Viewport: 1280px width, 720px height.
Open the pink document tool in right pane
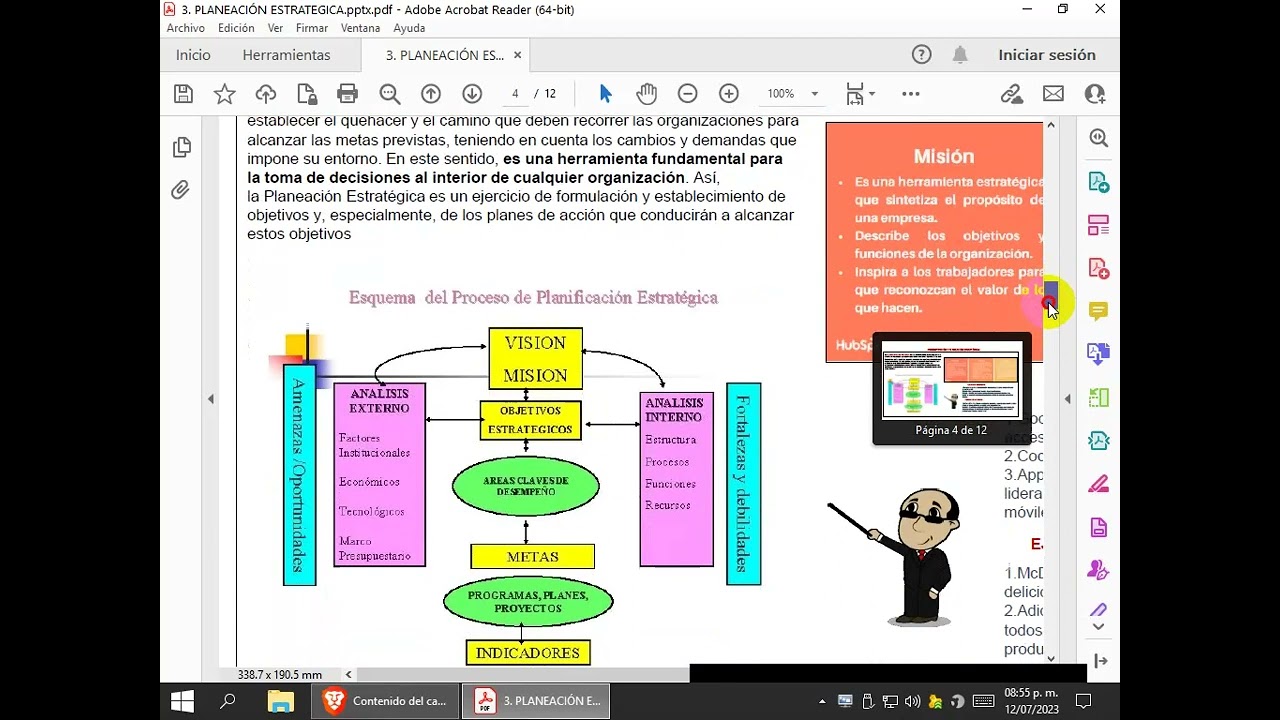1099,527
